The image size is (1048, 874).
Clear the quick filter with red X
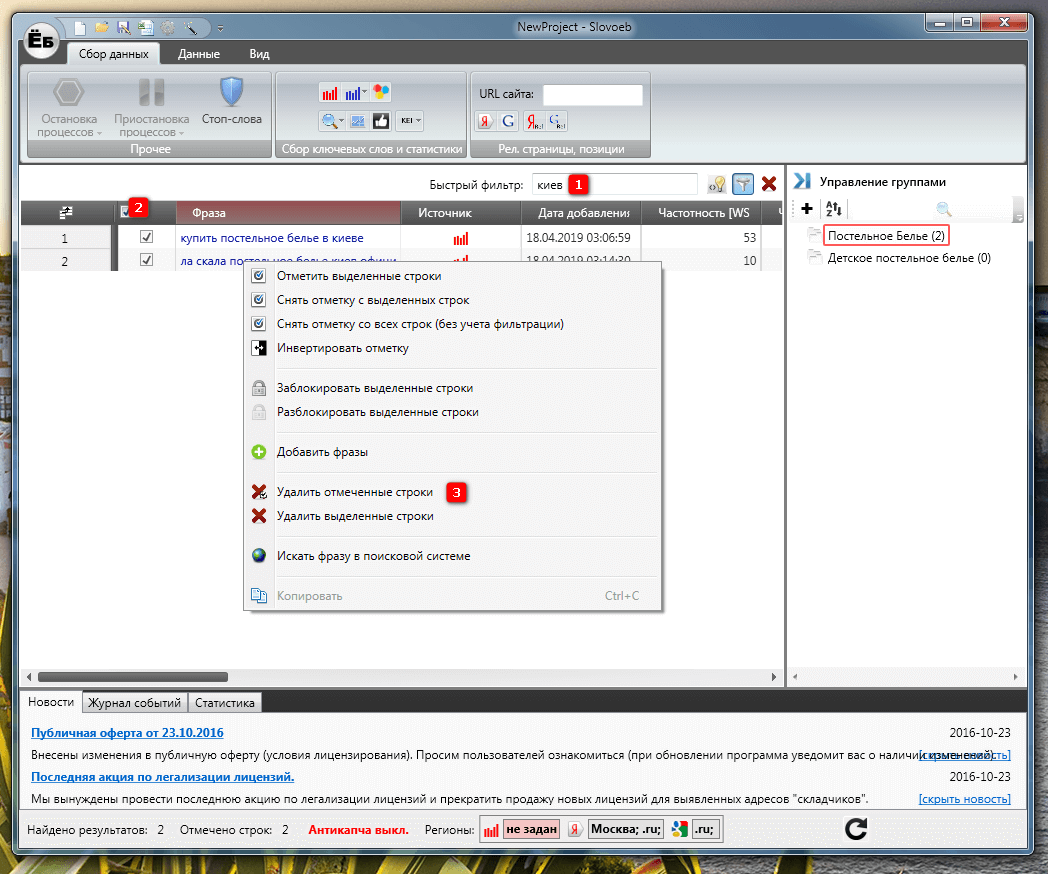pos(769,184)
